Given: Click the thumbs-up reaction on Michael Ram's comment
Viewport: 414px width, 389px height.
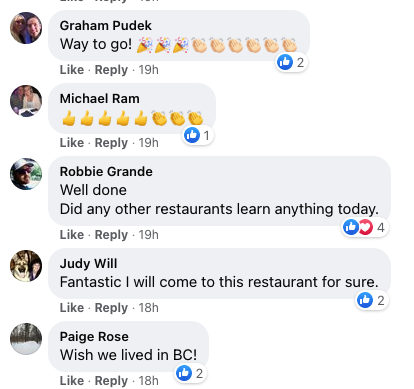Looking at the screenshot, I should [192, 135].
